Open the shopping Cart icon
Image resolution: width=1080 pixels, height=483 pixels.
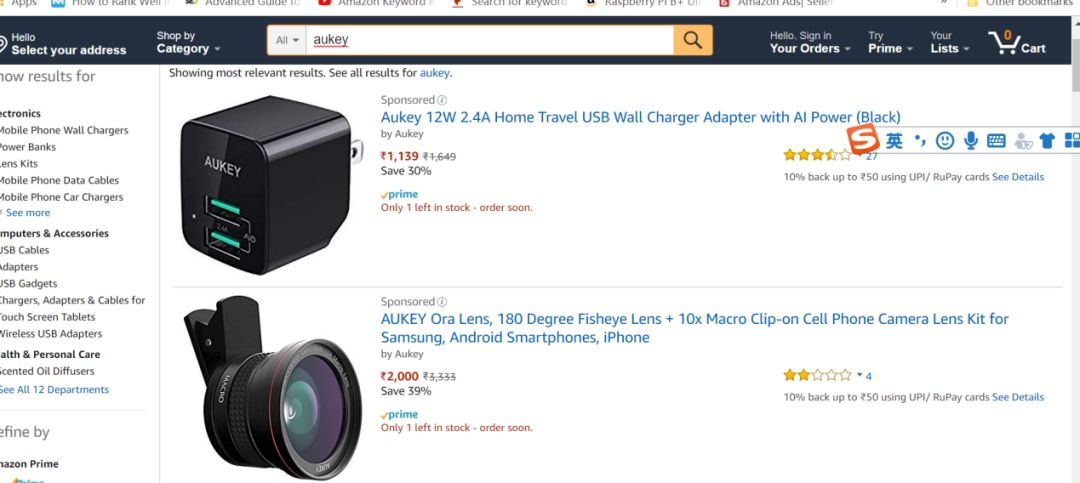pos(1017,42)
